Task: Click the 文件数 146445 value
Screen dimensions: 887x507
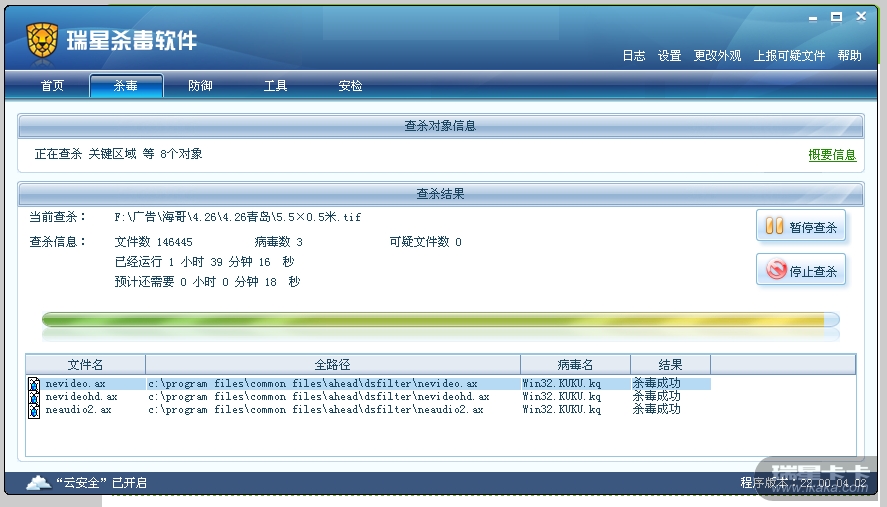Action: coord(153,242)
